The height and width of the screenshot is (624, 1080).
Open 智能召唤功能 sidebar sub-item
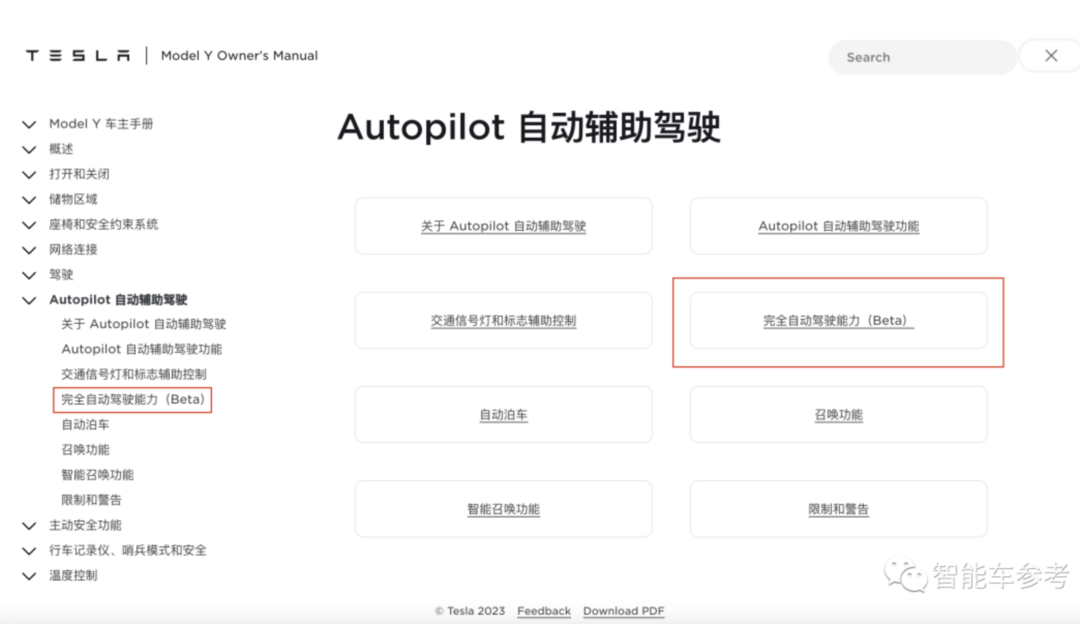[x=97, y=475]
